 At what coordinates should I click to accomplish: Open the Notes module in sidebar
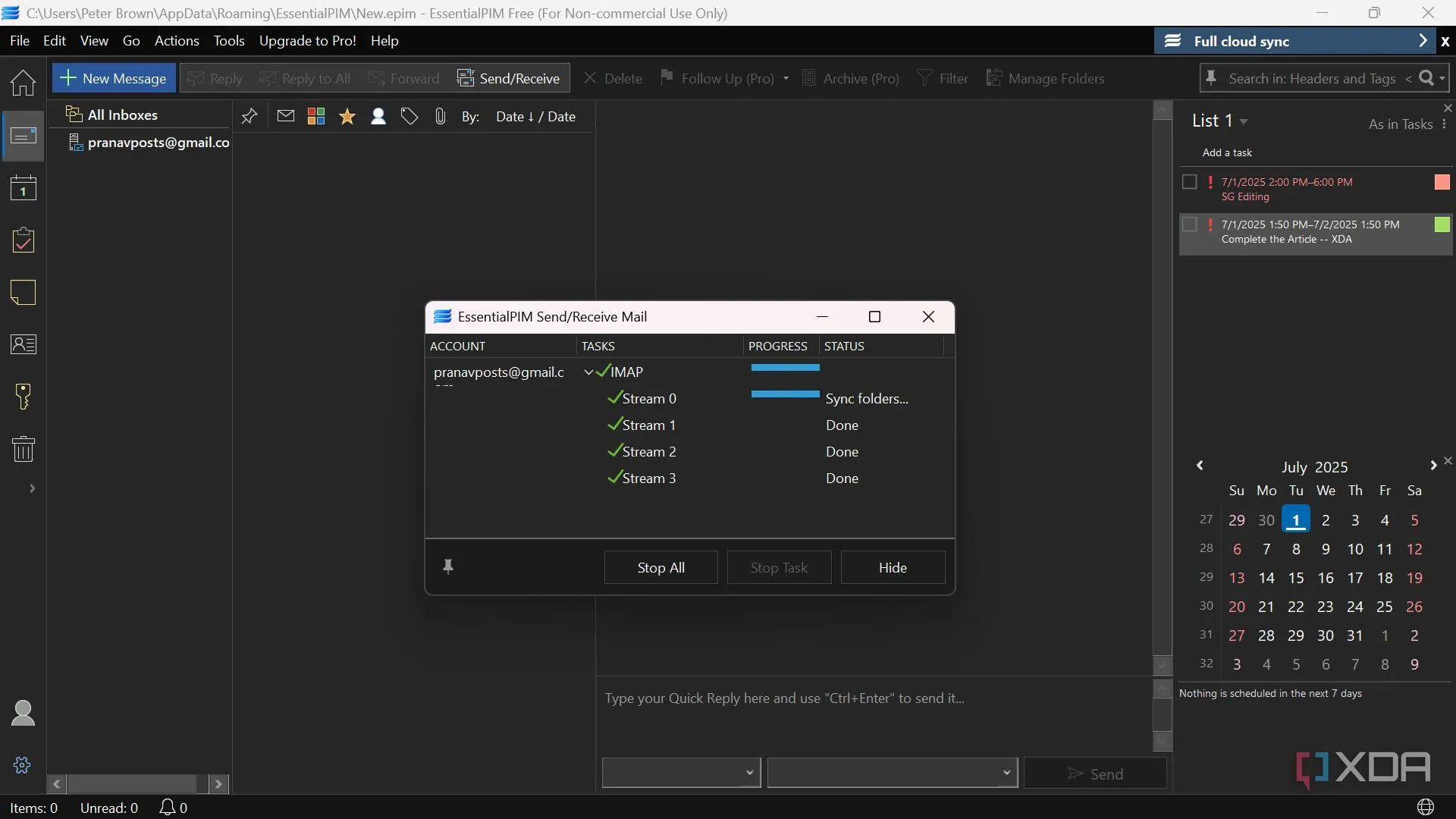23,293
